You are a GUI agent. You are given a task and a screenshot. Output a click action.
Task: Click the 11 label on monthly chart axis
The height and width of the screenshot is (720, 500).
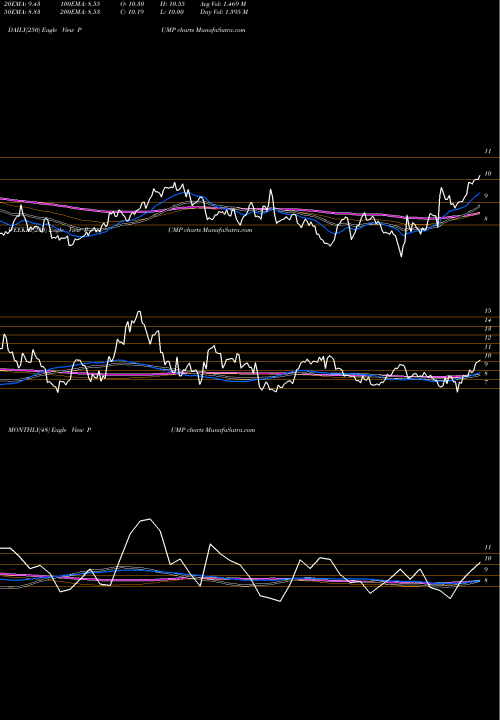tap(488, 547)
